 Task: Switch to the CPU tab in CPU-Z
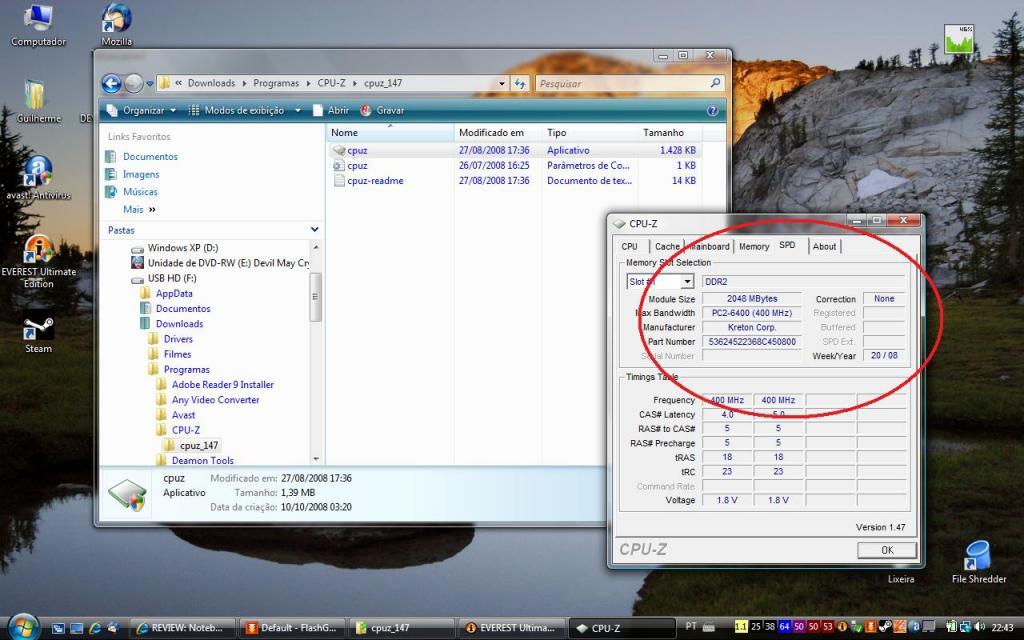point(630,246)
